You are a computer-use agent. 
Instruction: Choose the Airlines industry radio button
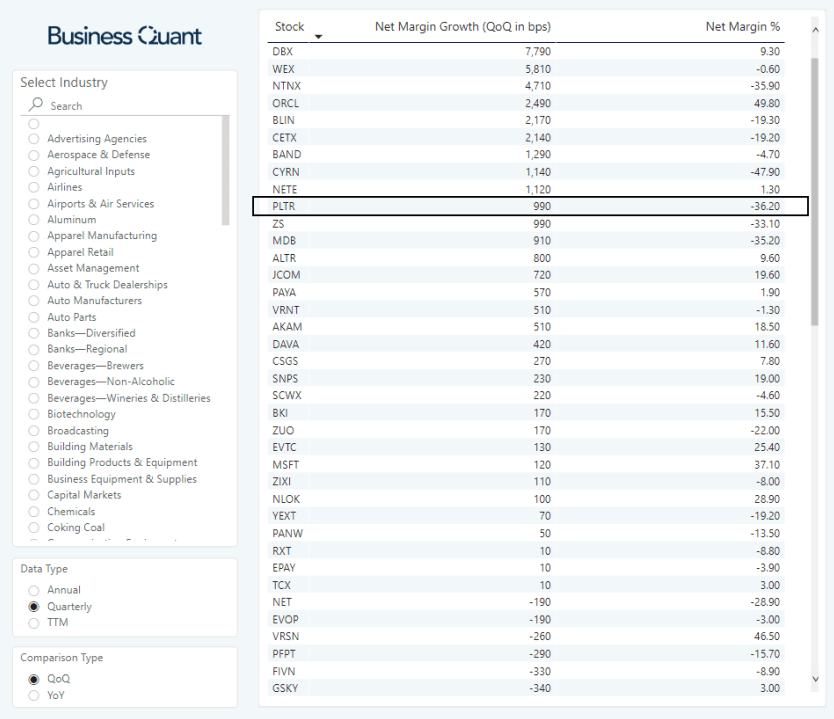(x=34, y=187)
